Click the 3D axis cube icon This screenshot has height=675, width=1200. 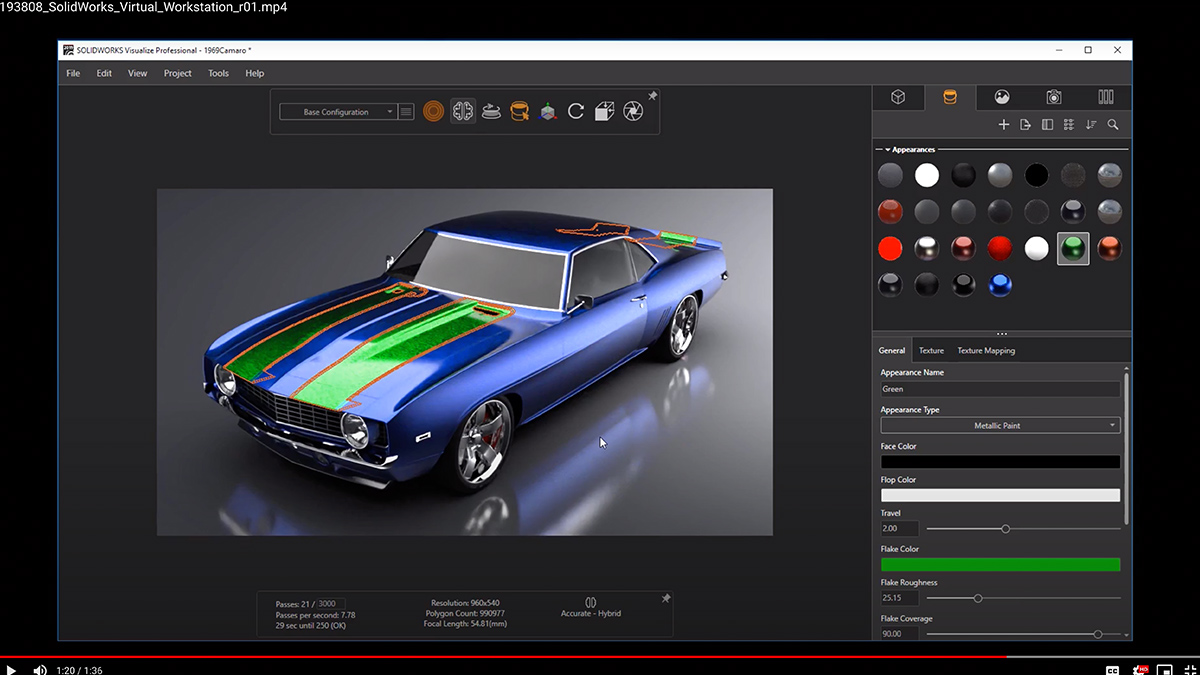click(547, 112)
